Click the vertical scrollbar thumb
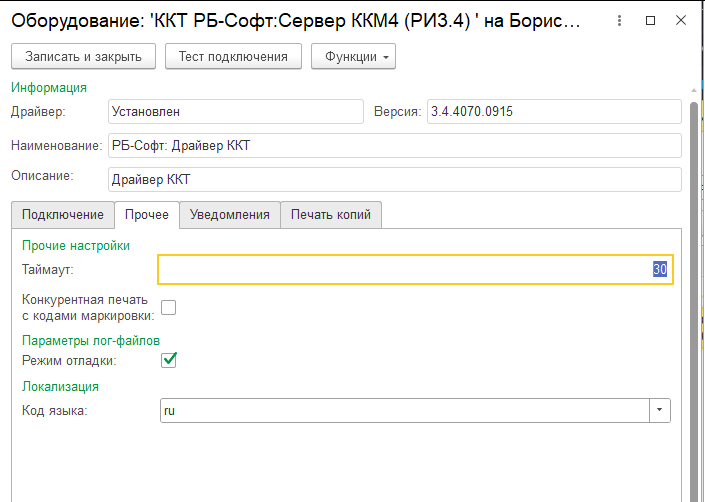Image resolution: width=705 pixels, height=502 pixels. pos(694,301)
